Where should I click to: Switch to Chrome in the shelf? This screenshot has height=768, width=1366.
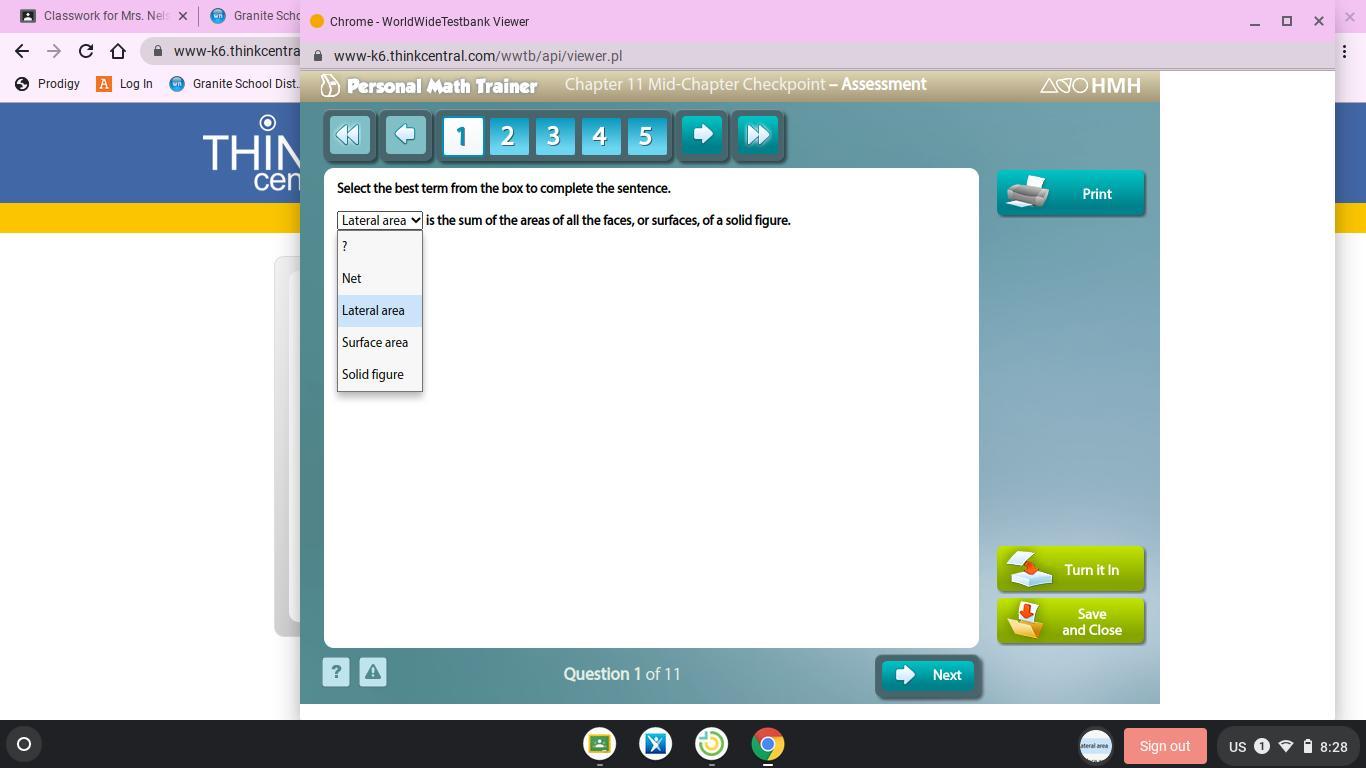[x=768, y=744]
